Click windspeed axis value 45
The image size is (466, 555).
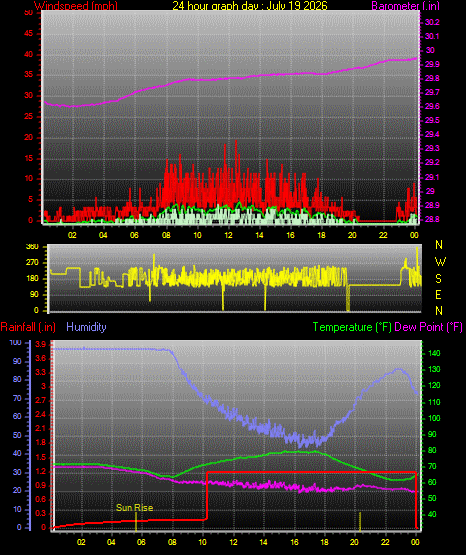(x=28, y=33)
